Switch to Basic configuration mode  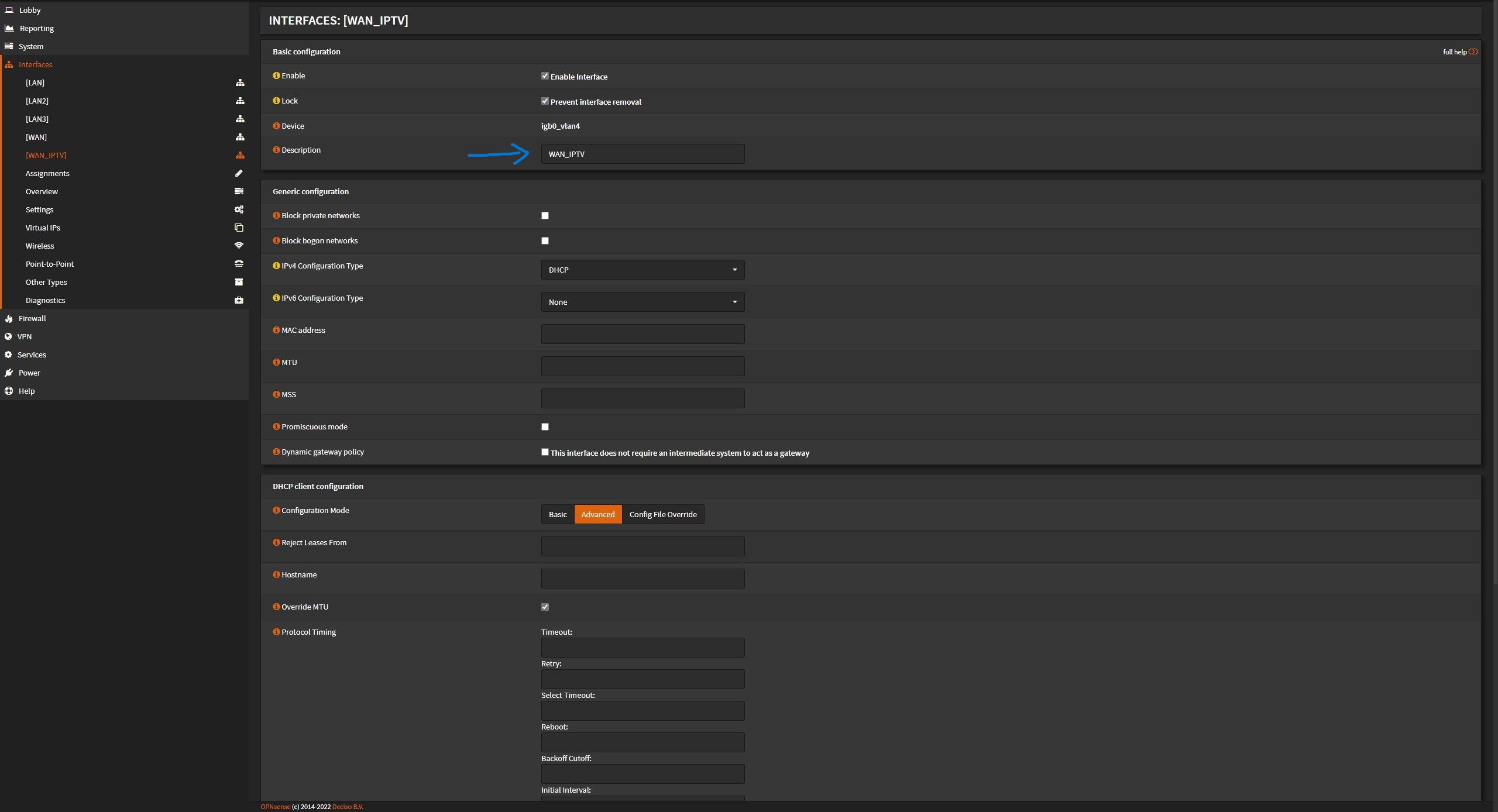pyautogui.click(x=557, y=514)
